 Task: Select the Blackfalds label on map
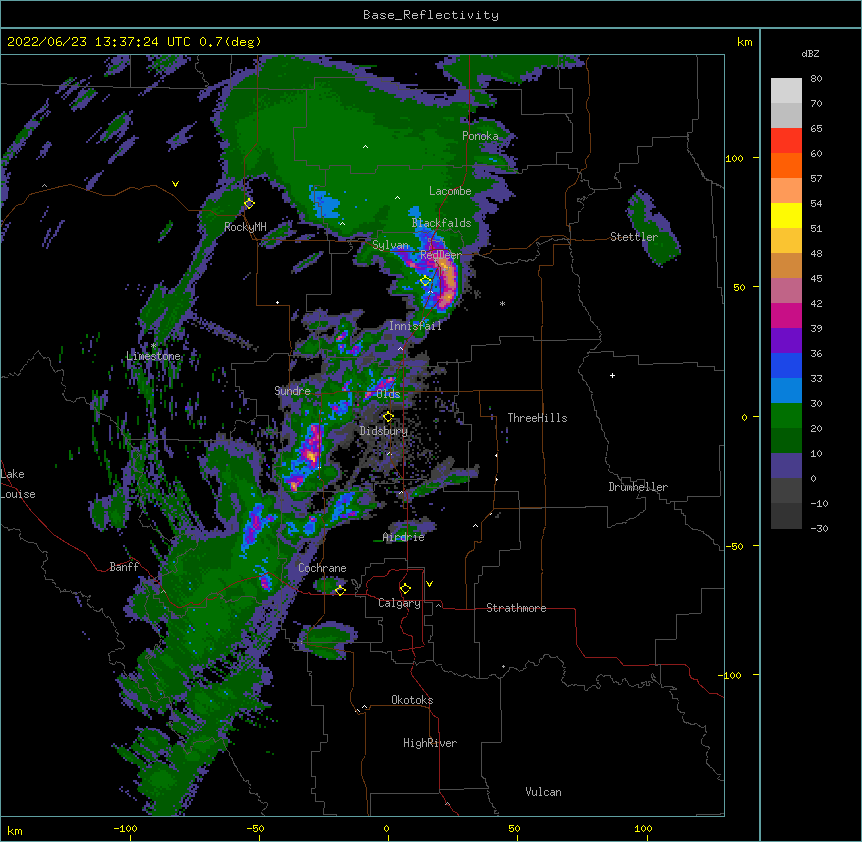441,223
